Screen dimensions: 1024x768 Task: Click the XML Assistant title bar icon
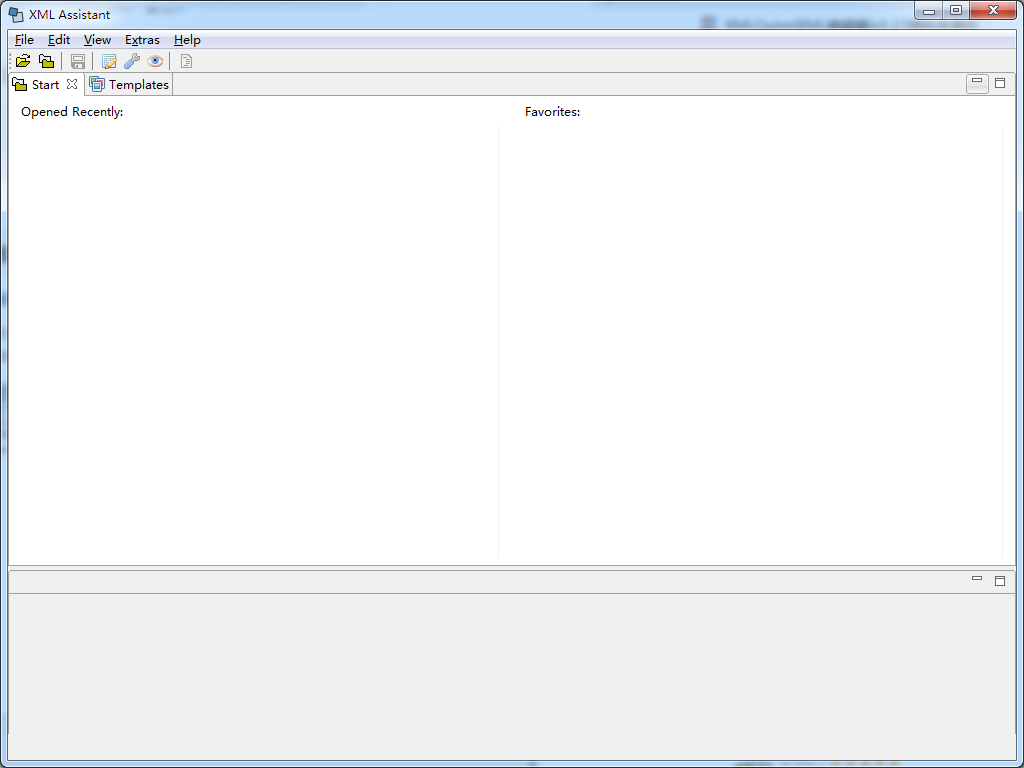[x=16, y=14]
